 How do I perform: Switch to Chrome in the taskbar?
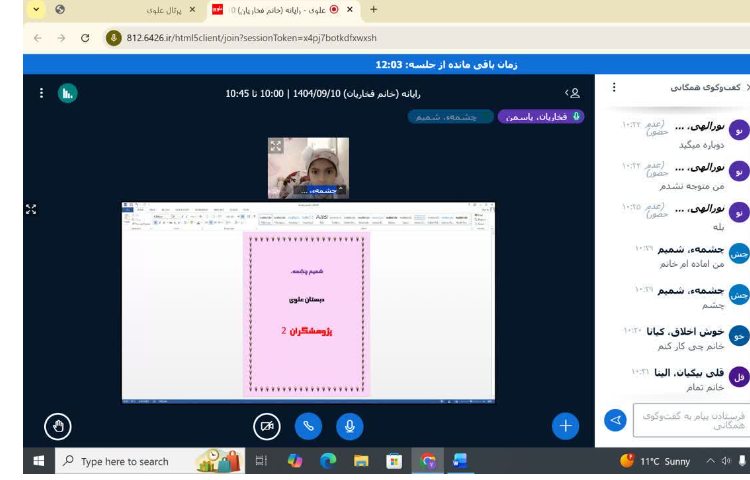pyautogui.click(x=428, y=461)
